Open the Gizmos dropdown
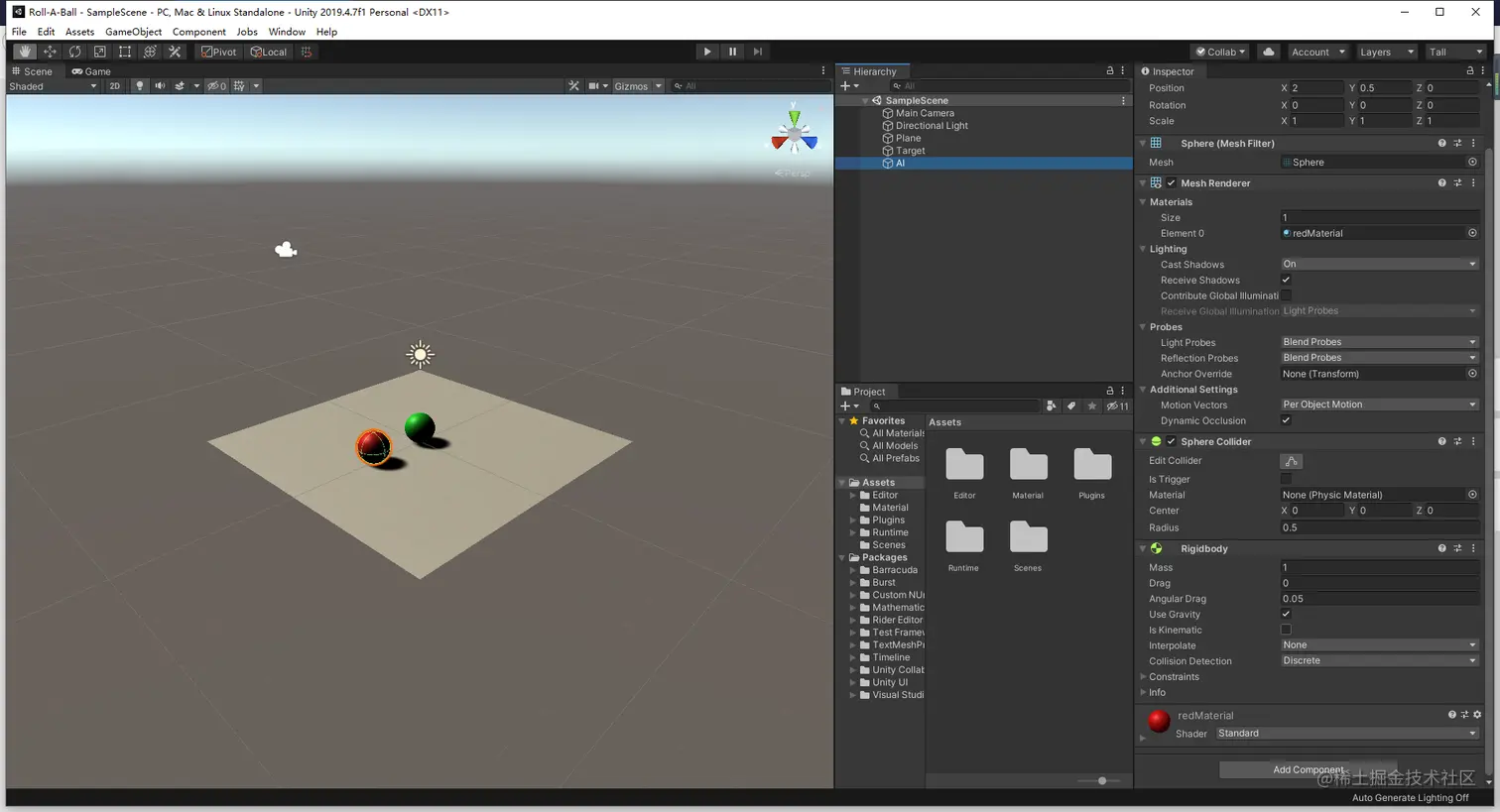Image resolution: width=1500 pixels, height=812 pixels. click(638, 86)
